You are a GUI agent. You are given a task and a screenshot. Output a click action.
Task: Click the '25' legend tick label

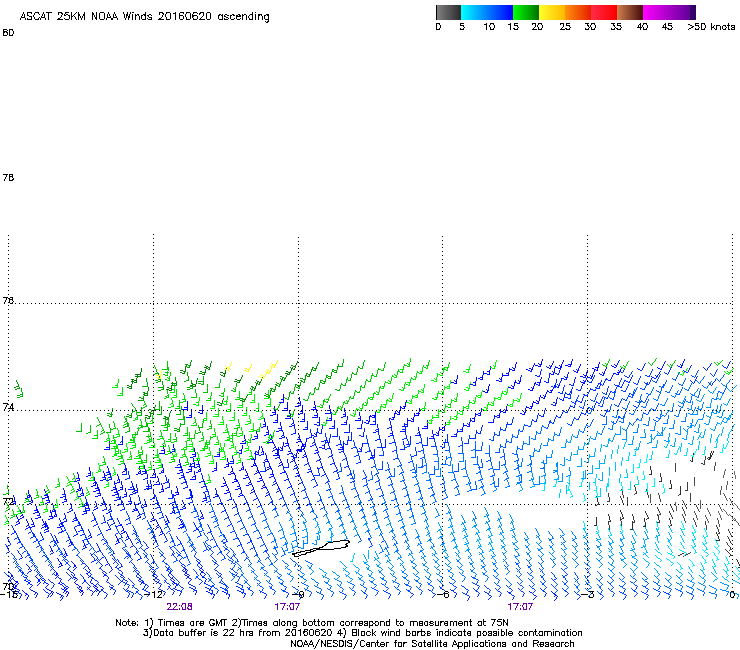(565, 27)
